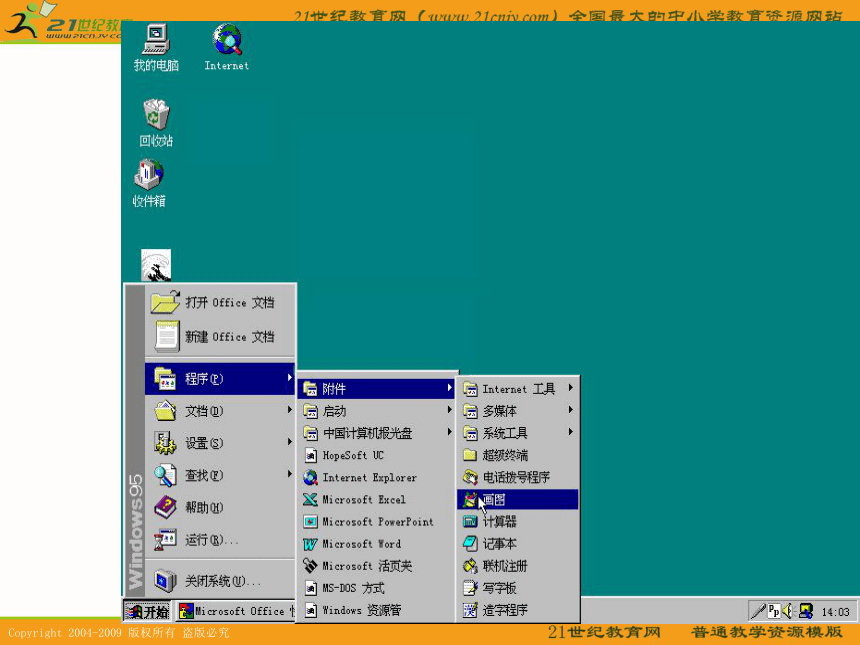Click 帮助(H) in the Start menu
Screen dimensions: 860x645
click(220, 507)
